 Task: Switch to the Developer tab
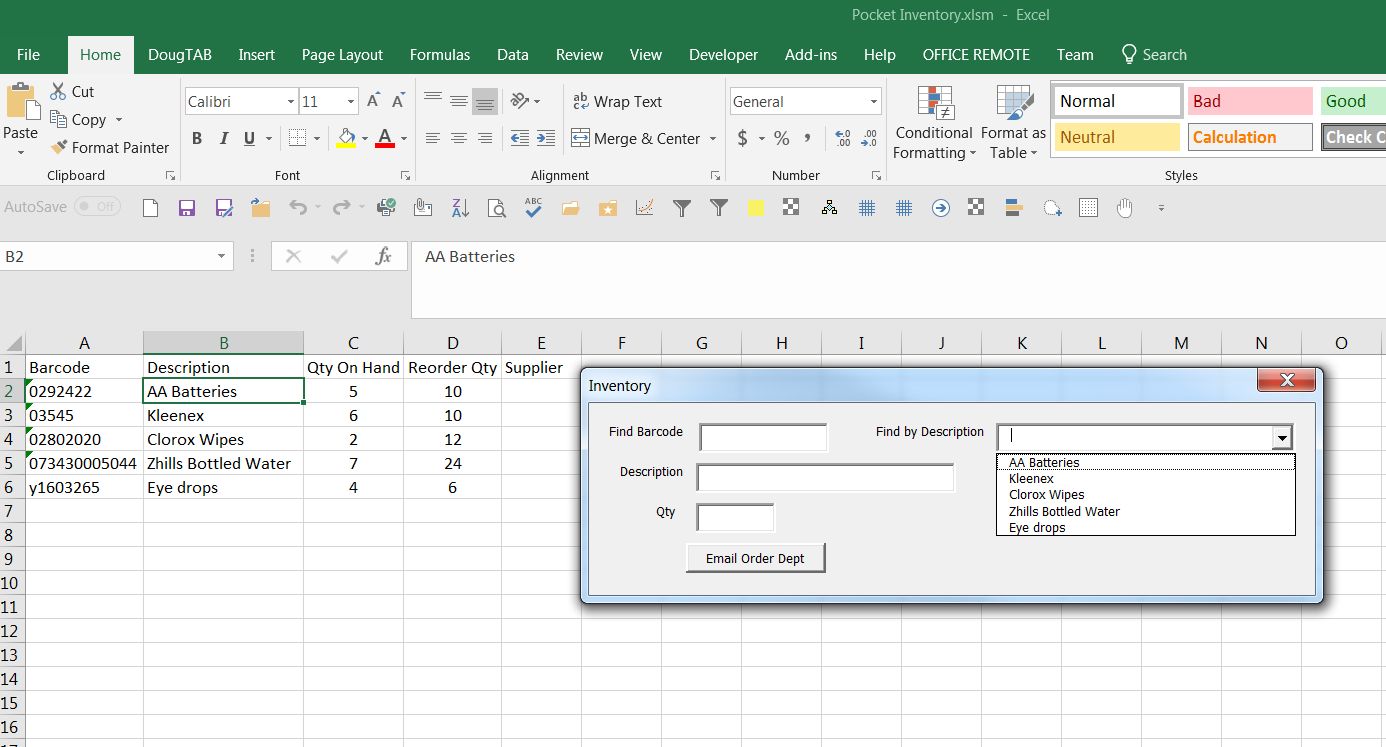pos(723,55)
